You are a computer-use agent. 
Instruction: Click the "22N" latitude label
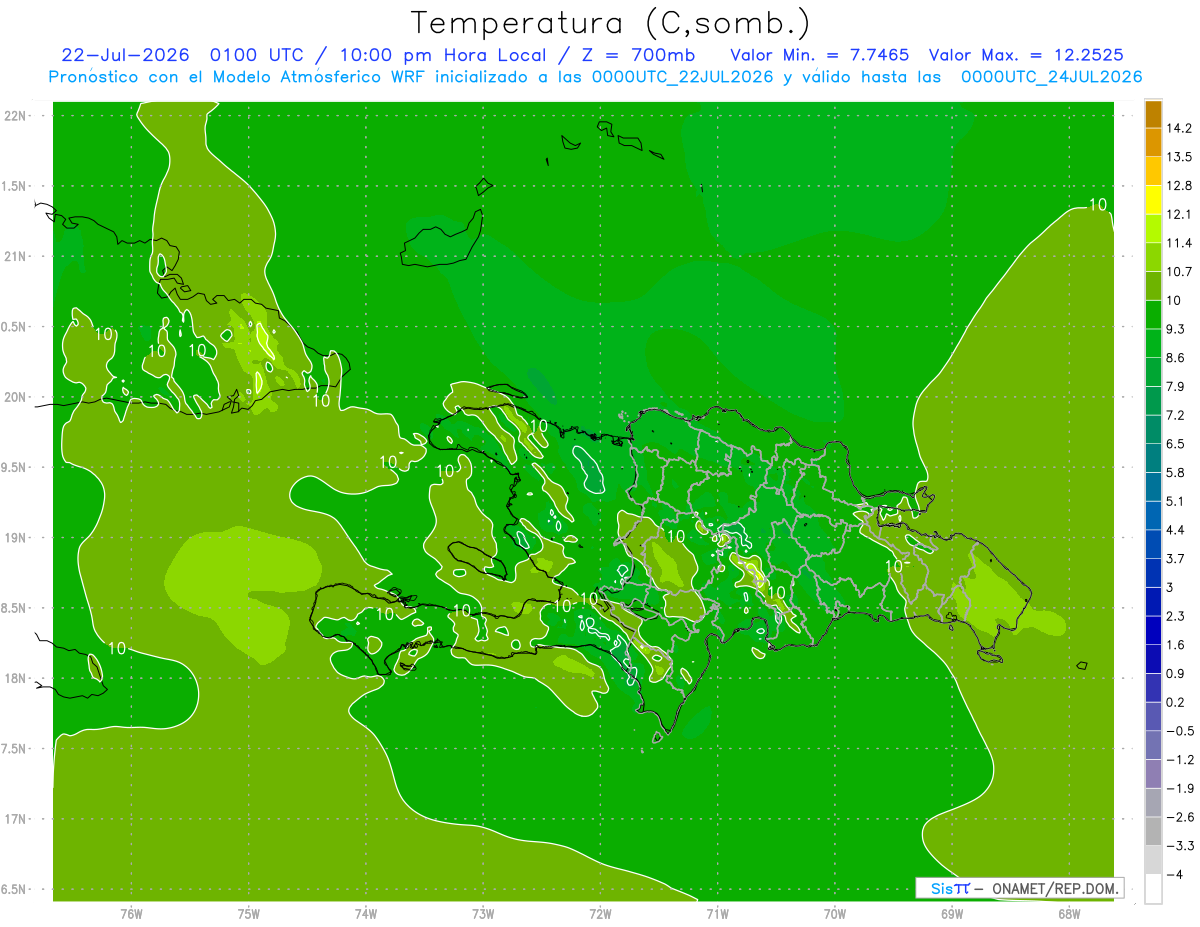[x=15, y=115]
